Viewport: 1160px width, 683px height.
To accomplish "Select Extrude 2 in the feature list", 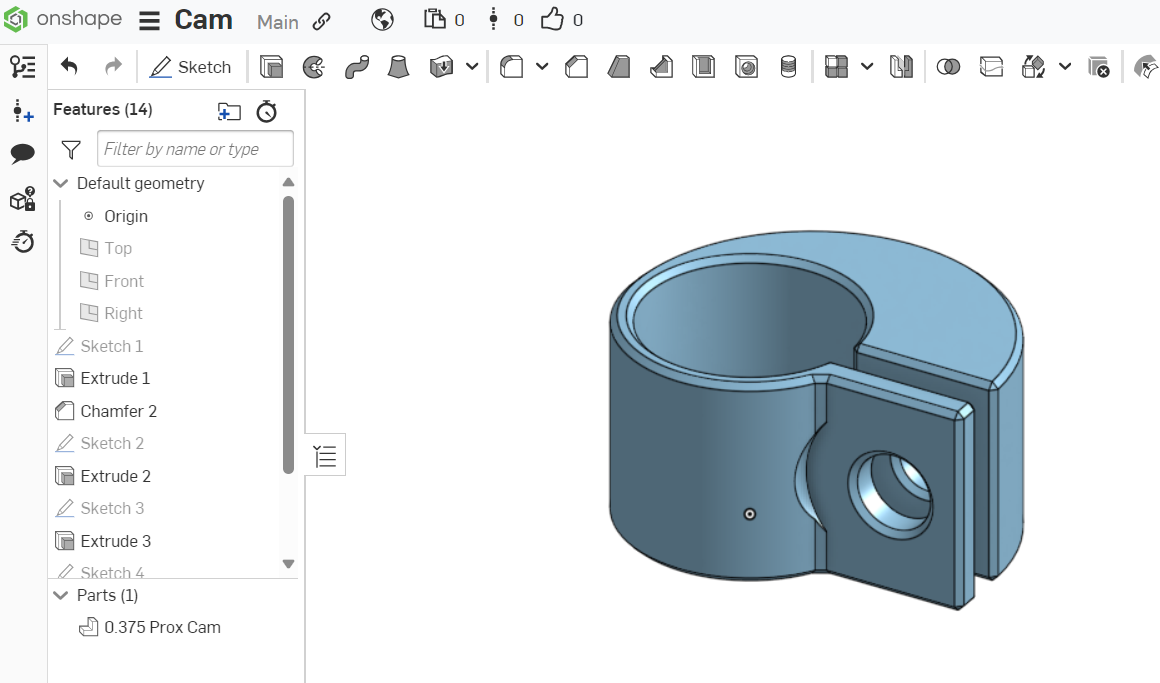I will coord(115,476).
